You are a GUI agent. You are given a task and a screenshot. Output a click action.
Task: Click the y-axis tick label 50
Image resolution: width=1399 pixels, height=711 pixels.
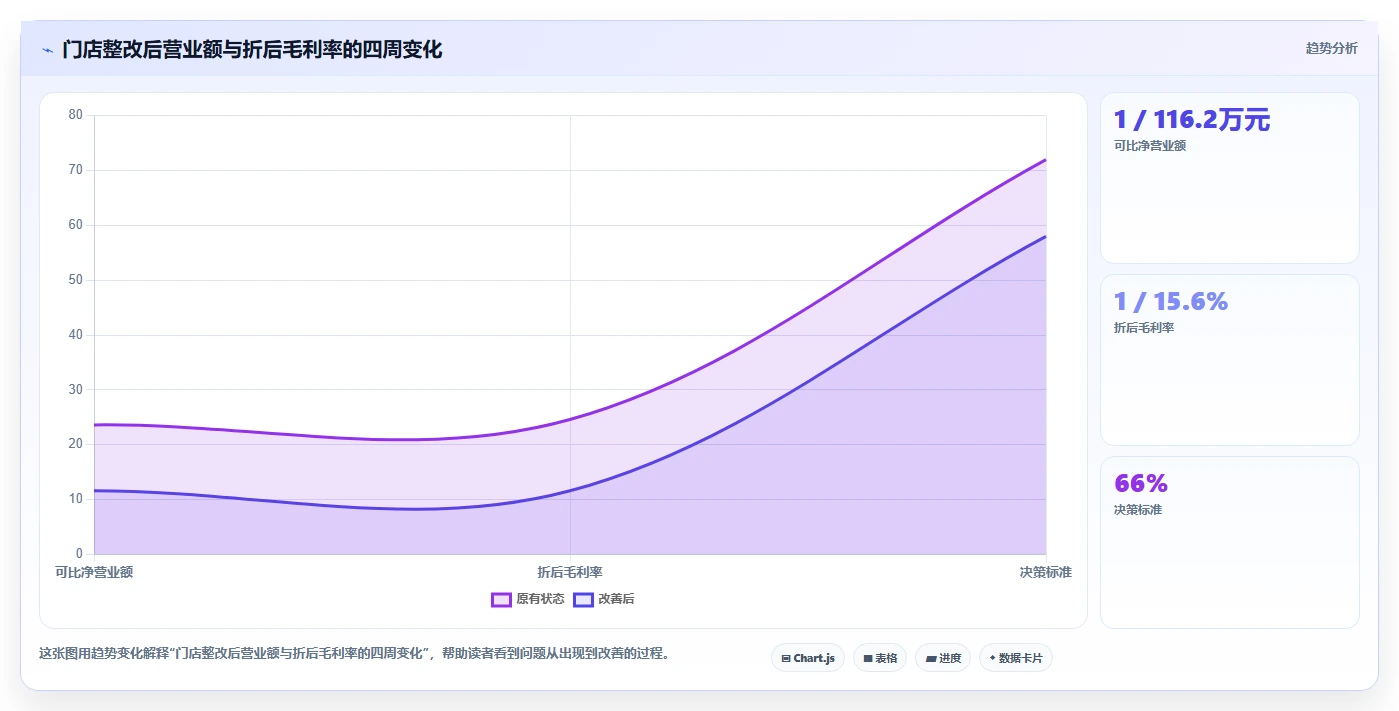coord(76,280)
